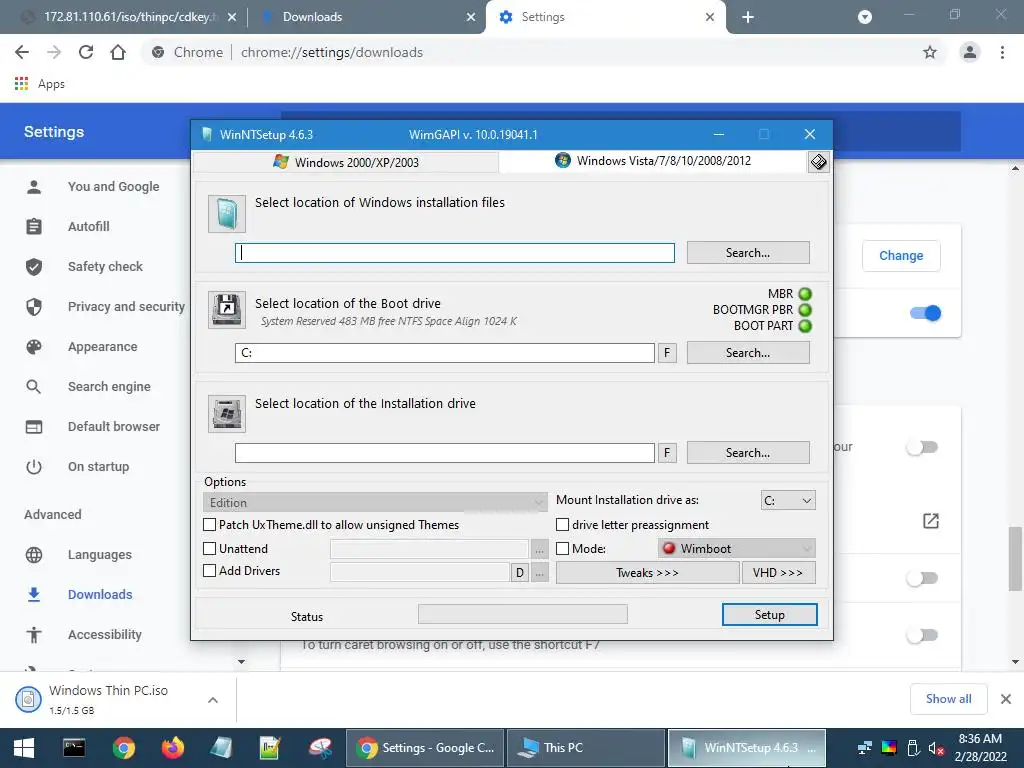Open the Windows Start menu

pyautogui.click(x=24, y=748)
